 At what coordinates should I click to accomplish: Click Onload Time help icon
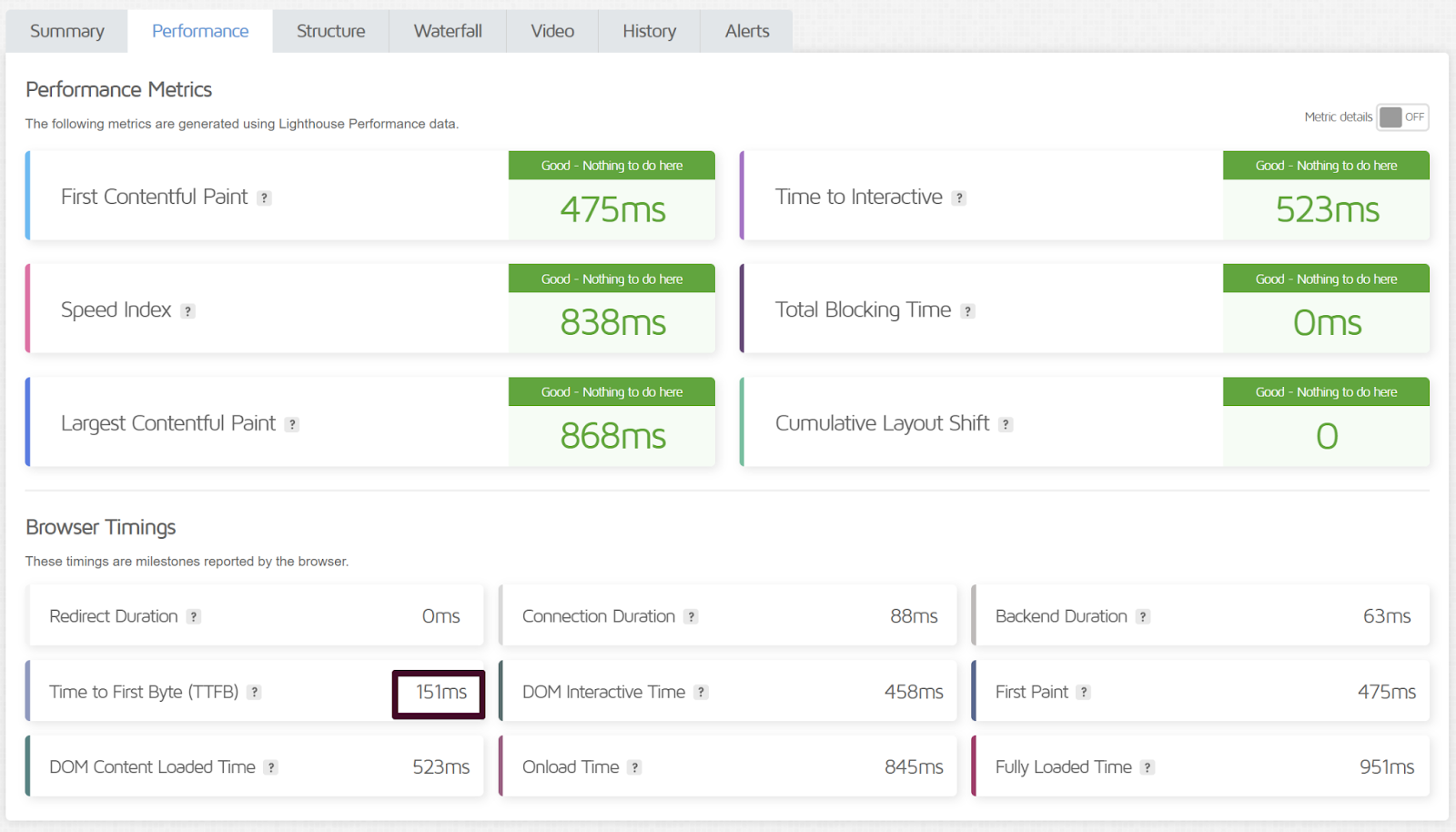tap(635, 767)
